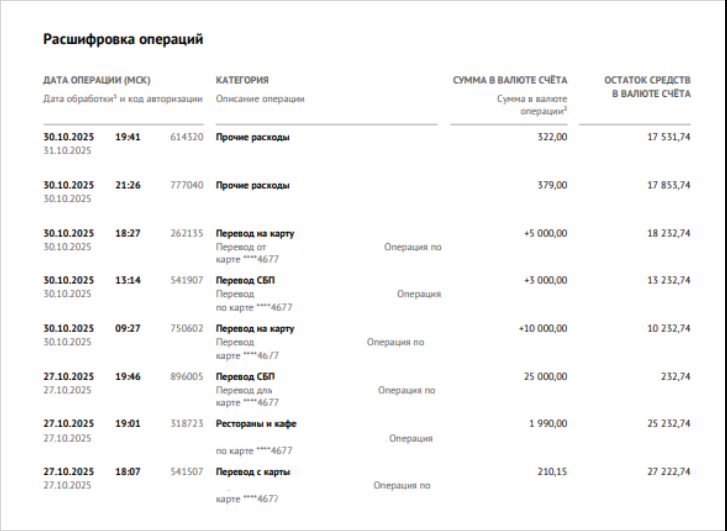Viewport: 727px width, 531px height.
Task: Select the "Рестораны и кафе" category
Action: [x=256, y=424]
